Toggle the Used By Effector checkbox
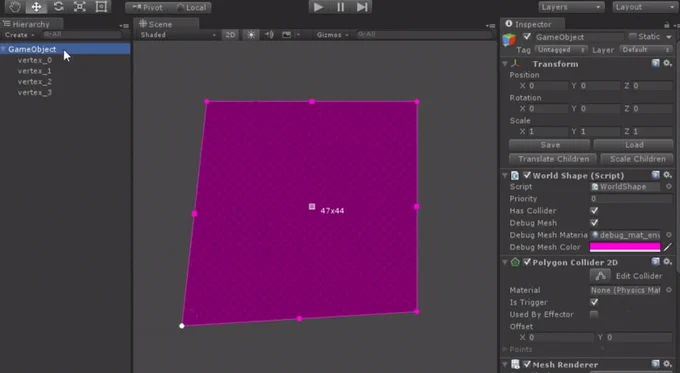Image resolution: width=680 pixels, height=373 pixels. [594, 314]
